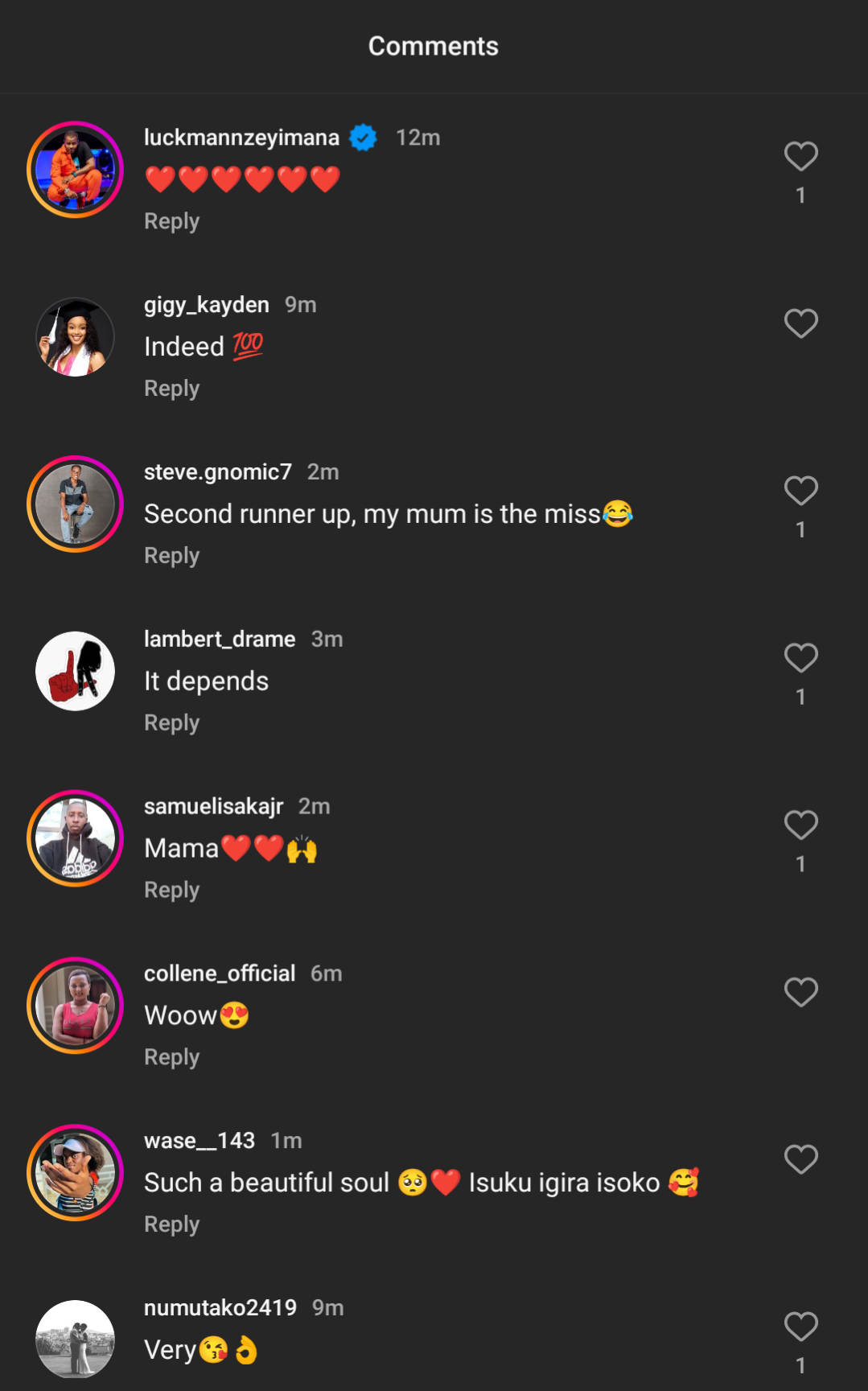Reply to steve.gnomic7's runner up comment
This screenshot has width=868, height=1391.
(171, 556)
